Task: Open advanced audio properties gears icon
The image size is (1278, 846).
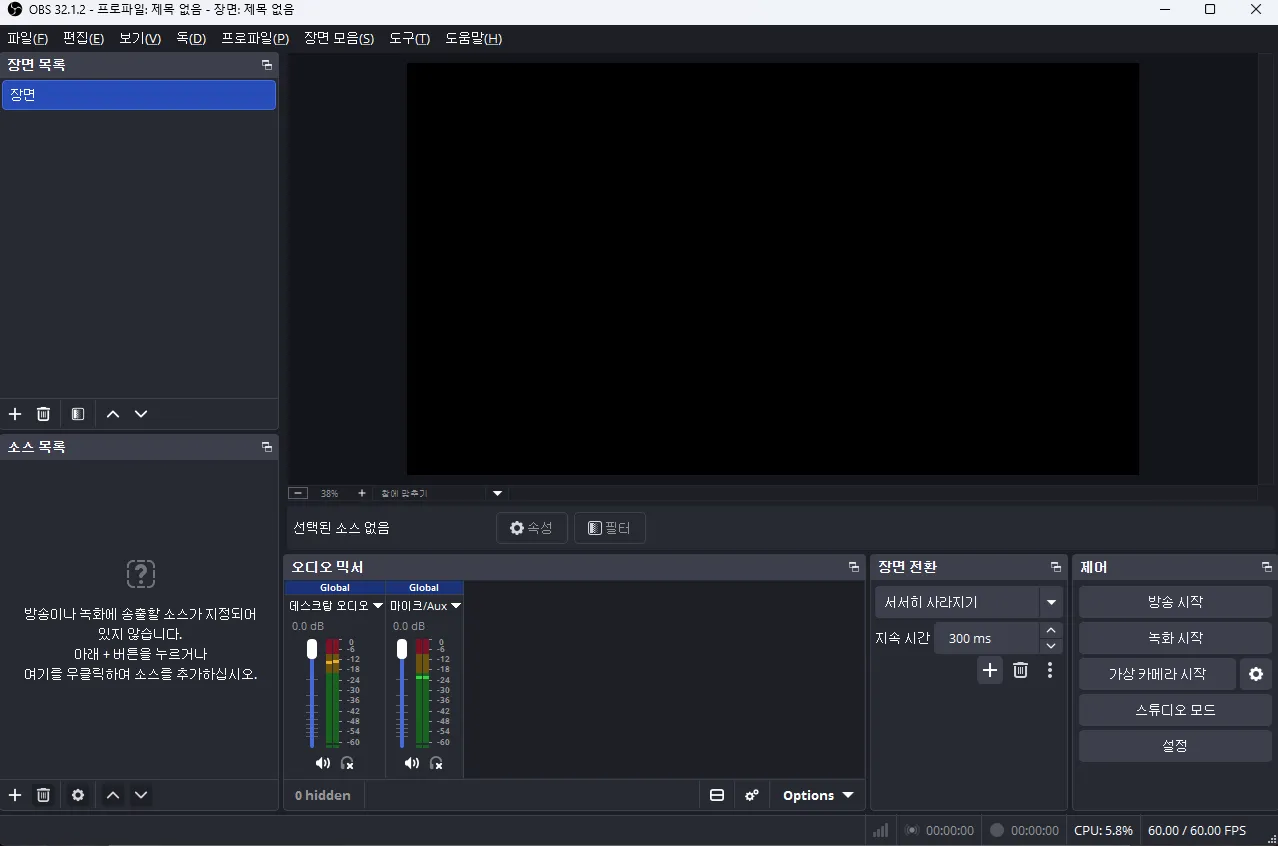Action: [x=752, y=795]
